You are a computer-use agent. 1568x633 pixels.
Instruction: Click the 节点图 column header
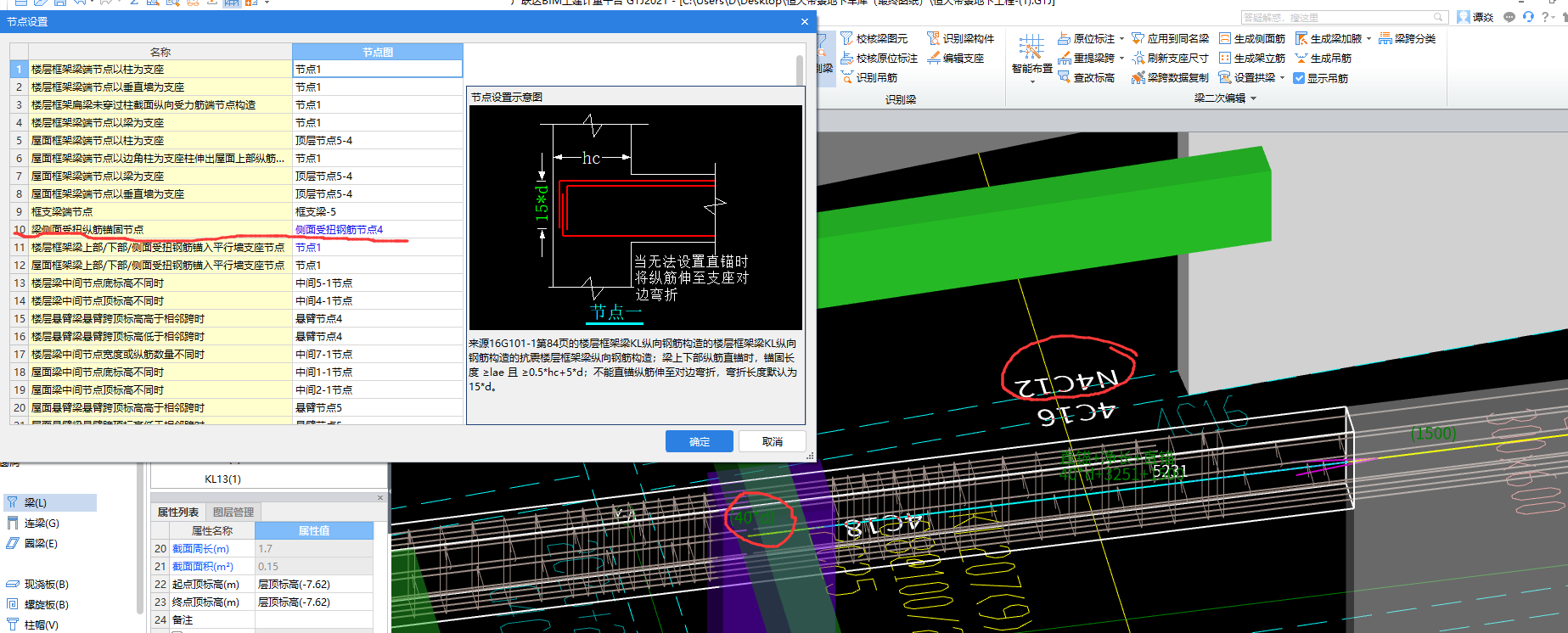pos(378,52)
